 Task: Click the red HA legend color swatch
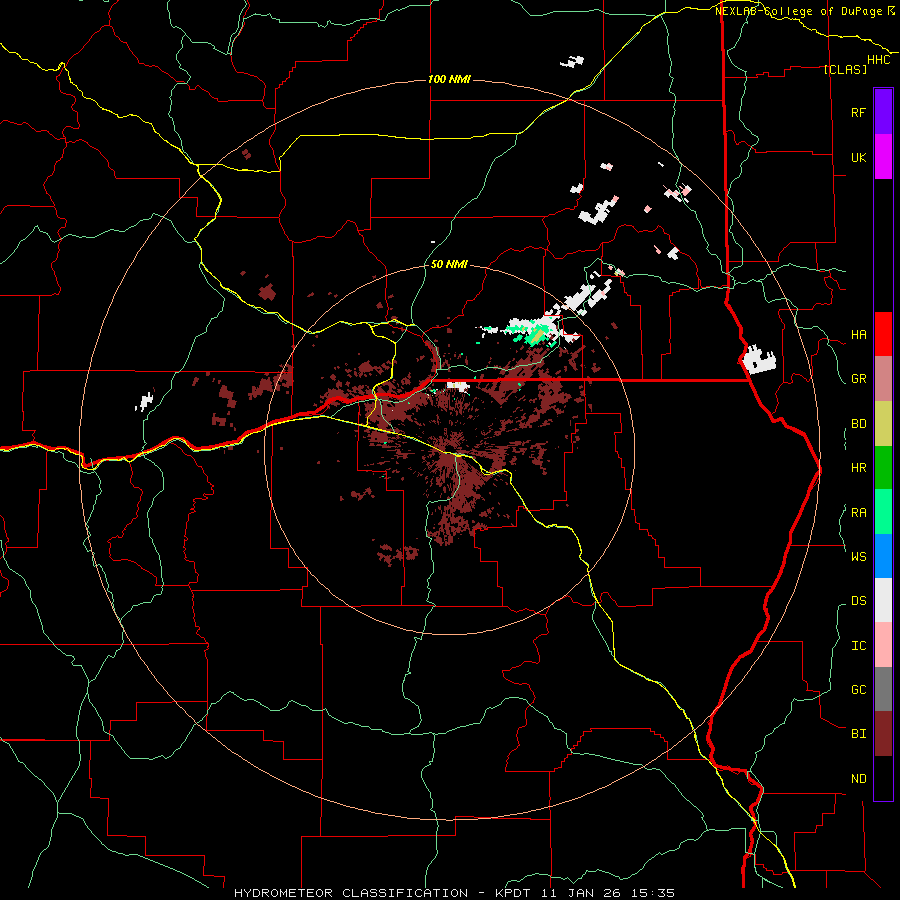[883, 334]
